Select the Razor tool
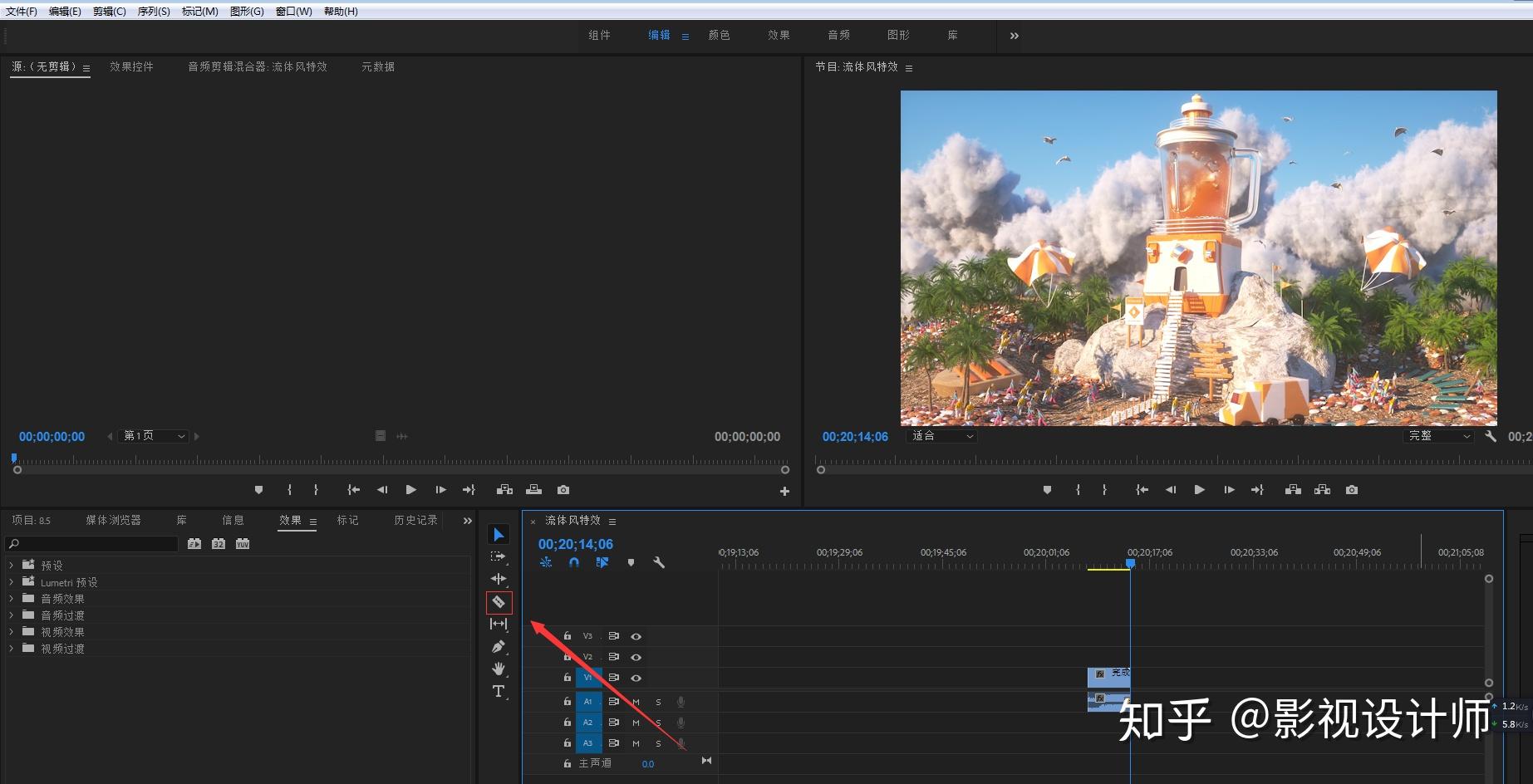The image size is (1533, 784). coord(499,602)
